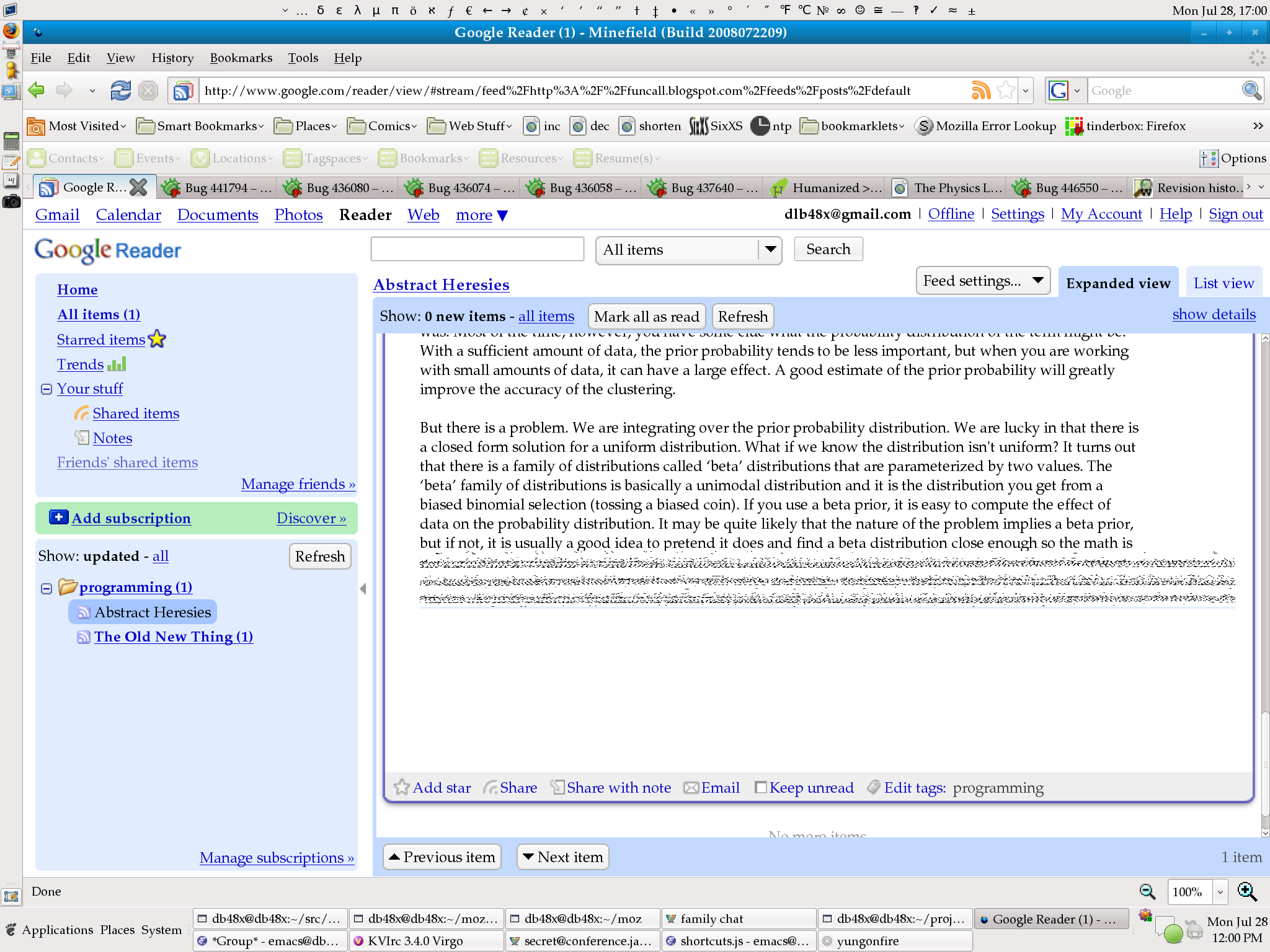Reload the page with the toolbar reload icon
Screen dimensions: 1270x952
coord(120,90)
